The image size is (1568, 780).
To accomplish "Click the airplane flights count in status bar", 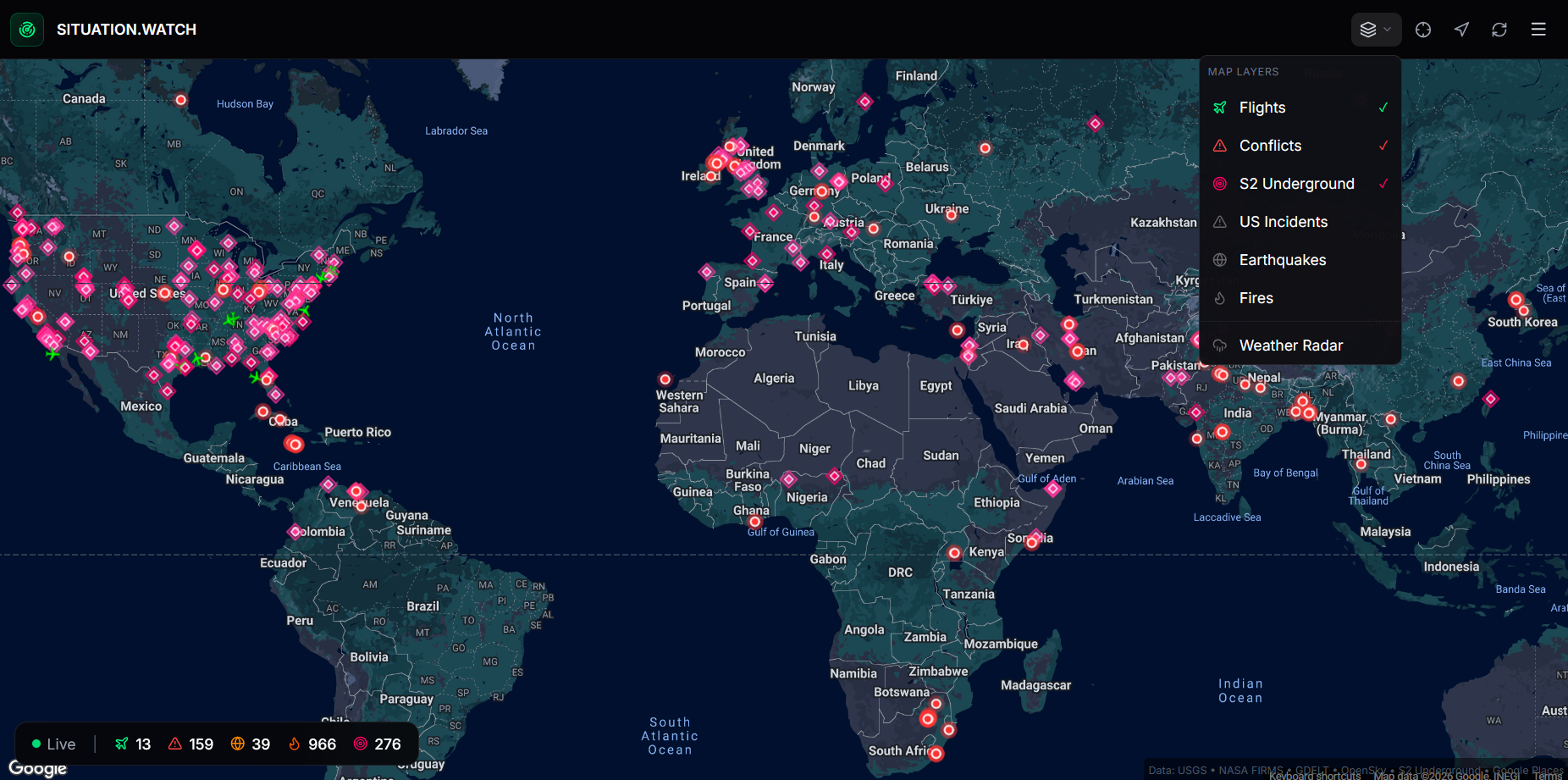I will (x=132, y=744).
